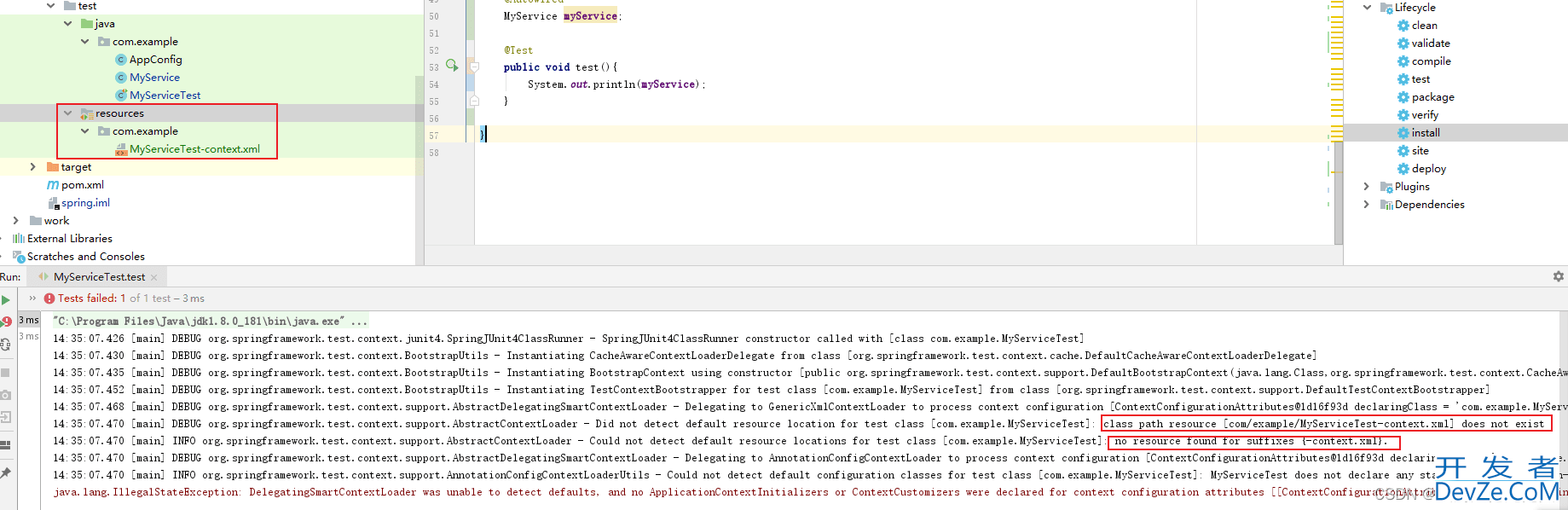Toggle auto-test in the Run toolbar

pyautogui.click(x=5, y=344)
